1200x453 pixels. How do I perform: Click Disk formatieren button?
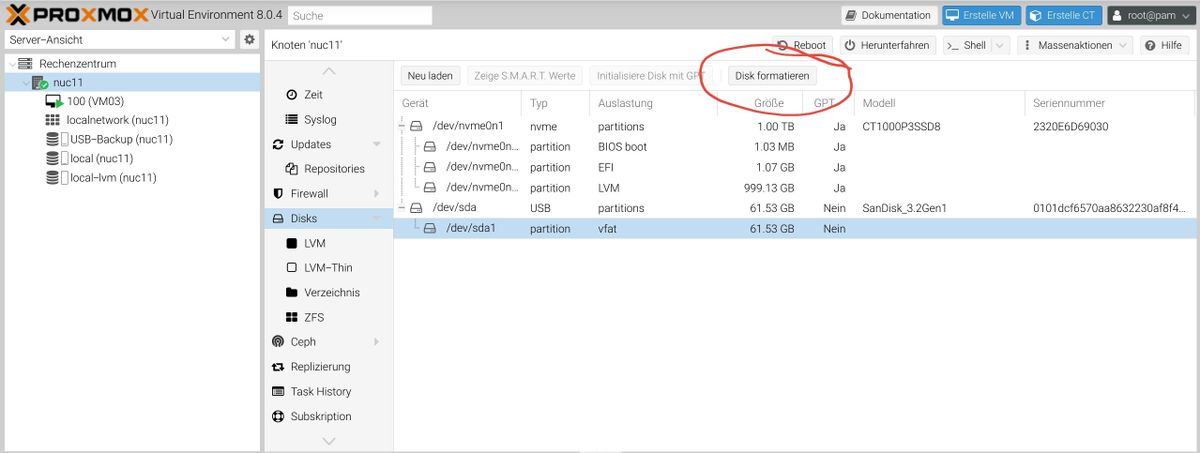772,75
